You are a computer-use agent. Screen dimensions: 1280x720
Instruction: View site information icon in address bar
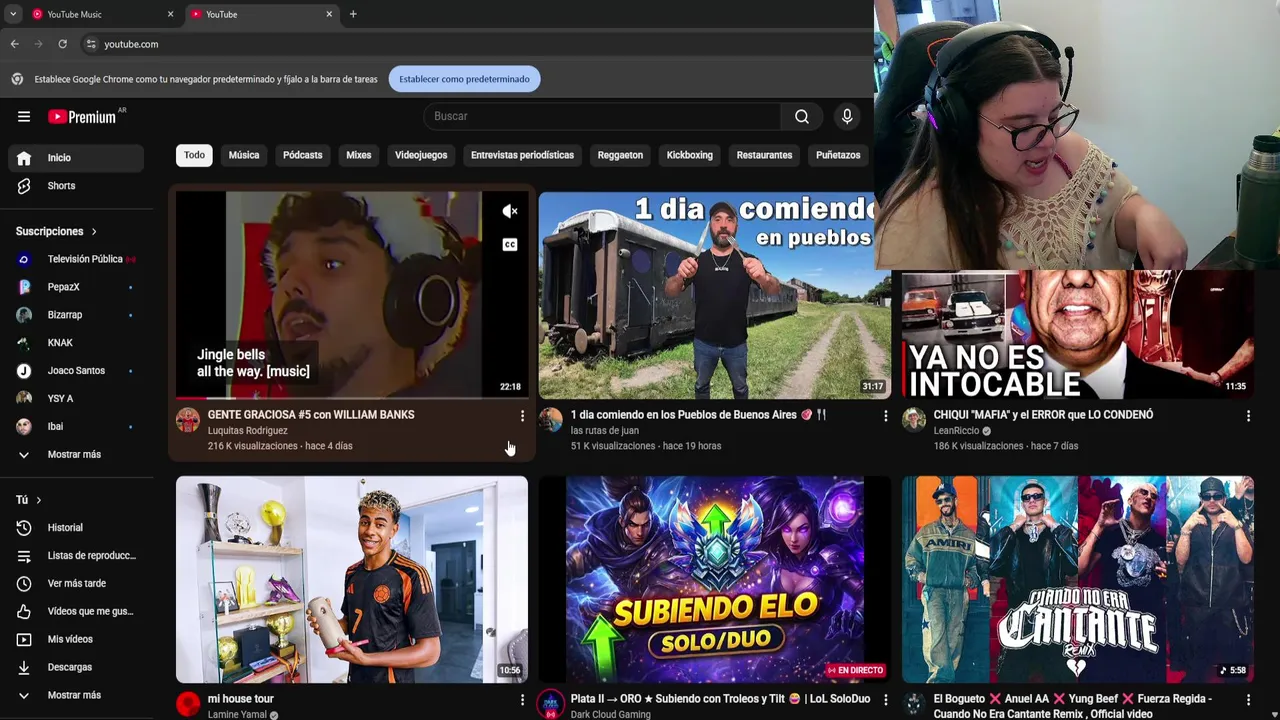click(x=91, y=44)
